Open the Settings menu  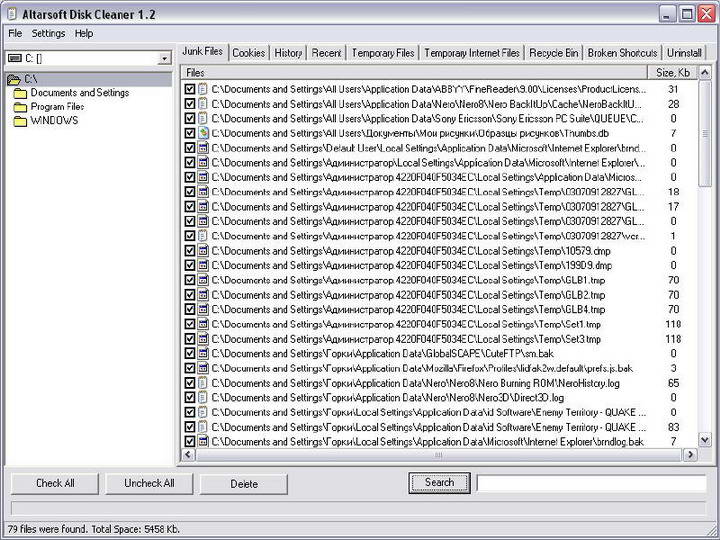(48, 34)
